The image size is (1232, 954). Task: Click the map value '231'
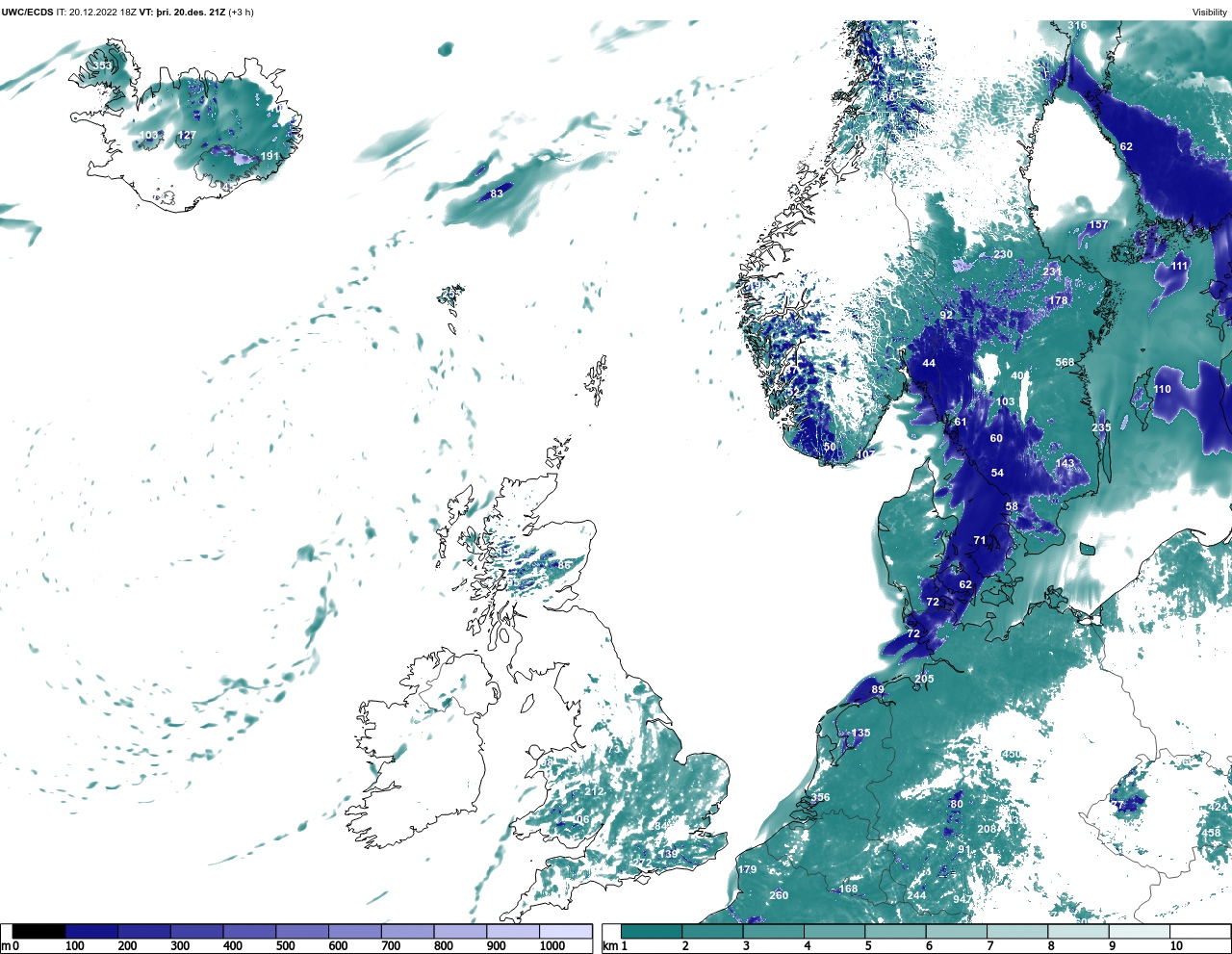click(x=1052, y=271)
